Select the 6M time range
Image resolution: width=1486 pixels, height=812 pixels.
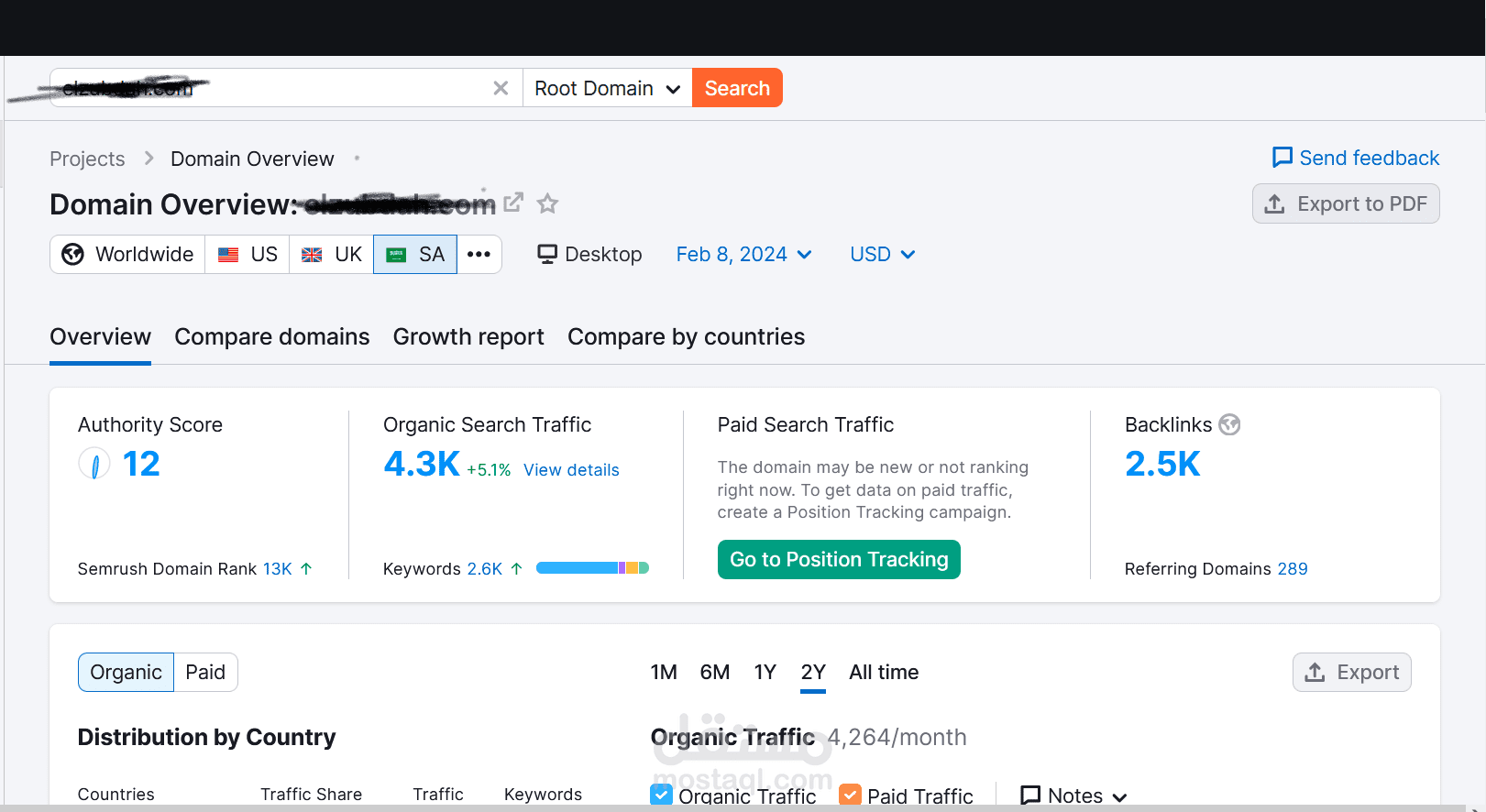point(715,673)
